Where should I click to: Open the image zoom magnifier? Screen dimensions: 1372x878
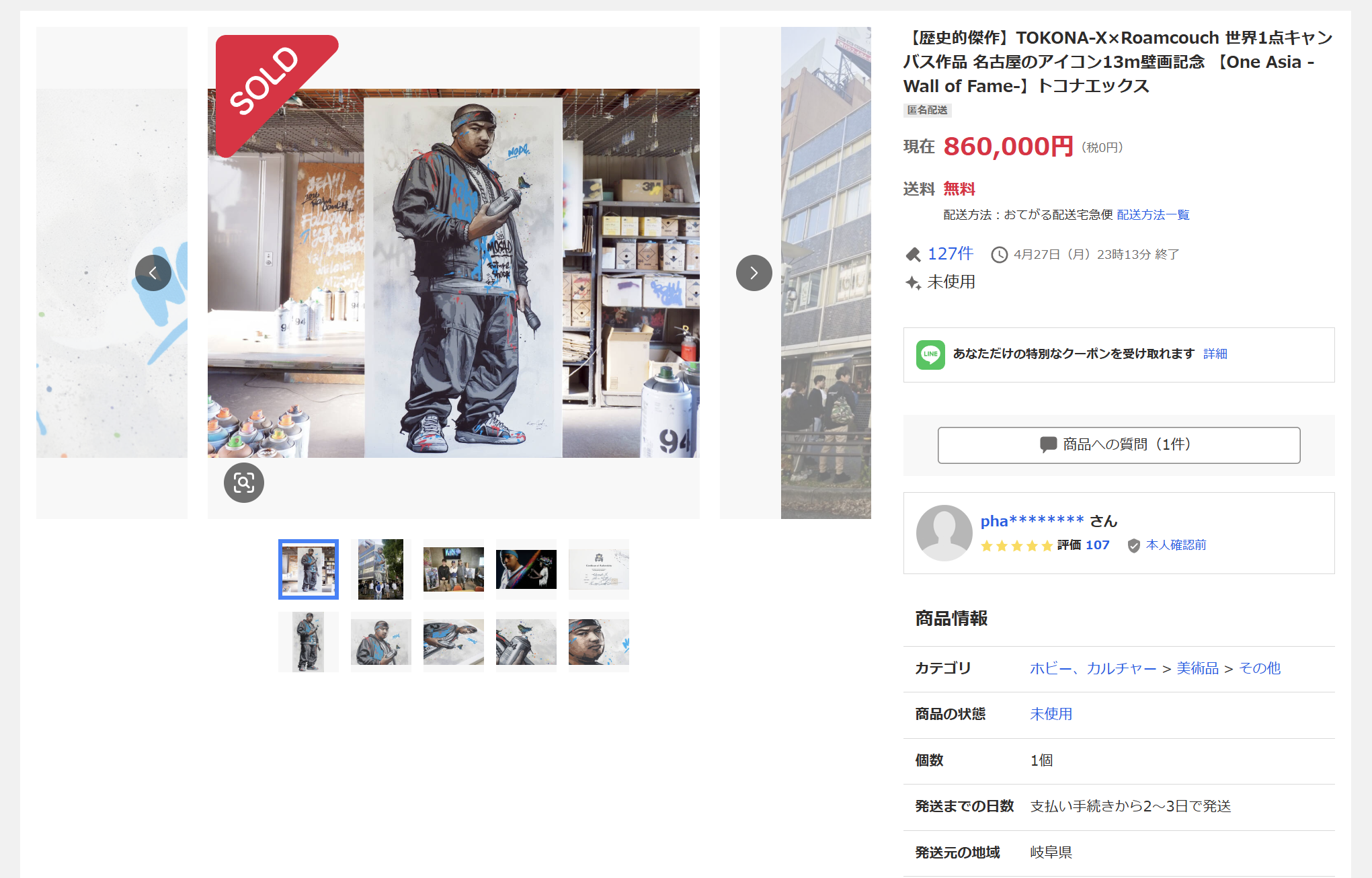(244, 483)
